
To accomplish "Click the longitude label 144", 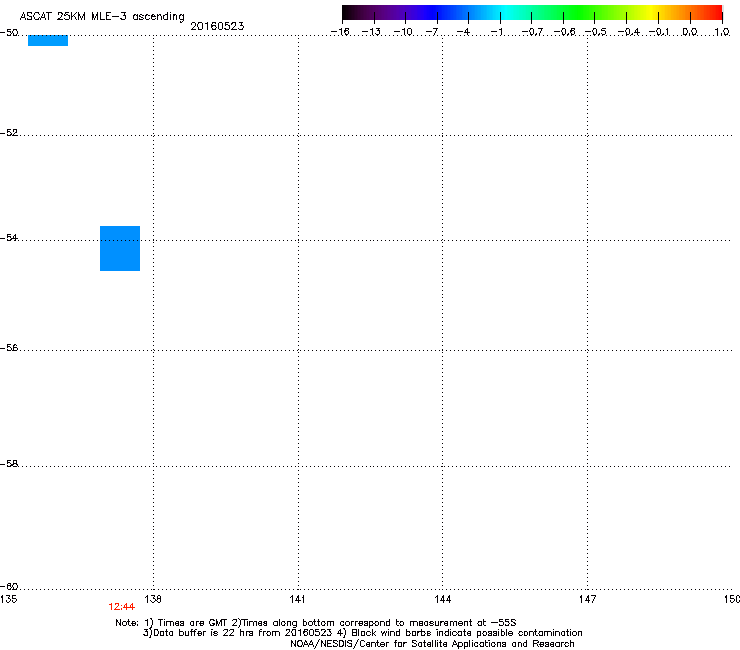I will [x=442, y=599].
